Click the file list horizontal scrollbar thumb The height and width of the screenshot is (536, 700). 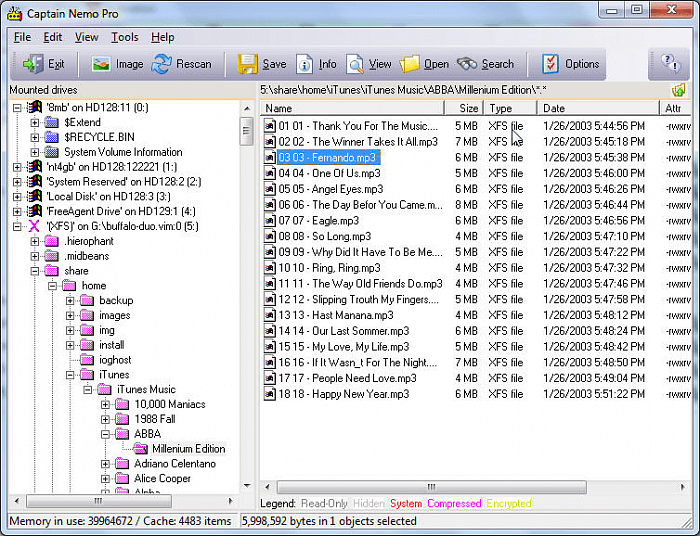(431, 487)
